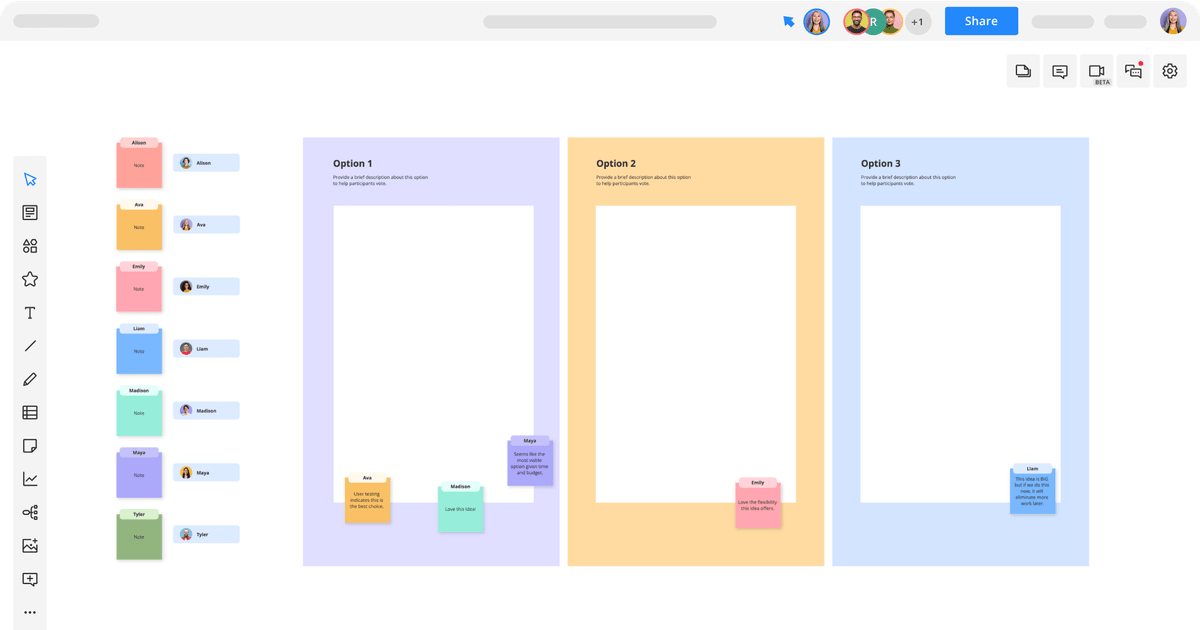Open the sticky note tool

[x=30, y=445]
